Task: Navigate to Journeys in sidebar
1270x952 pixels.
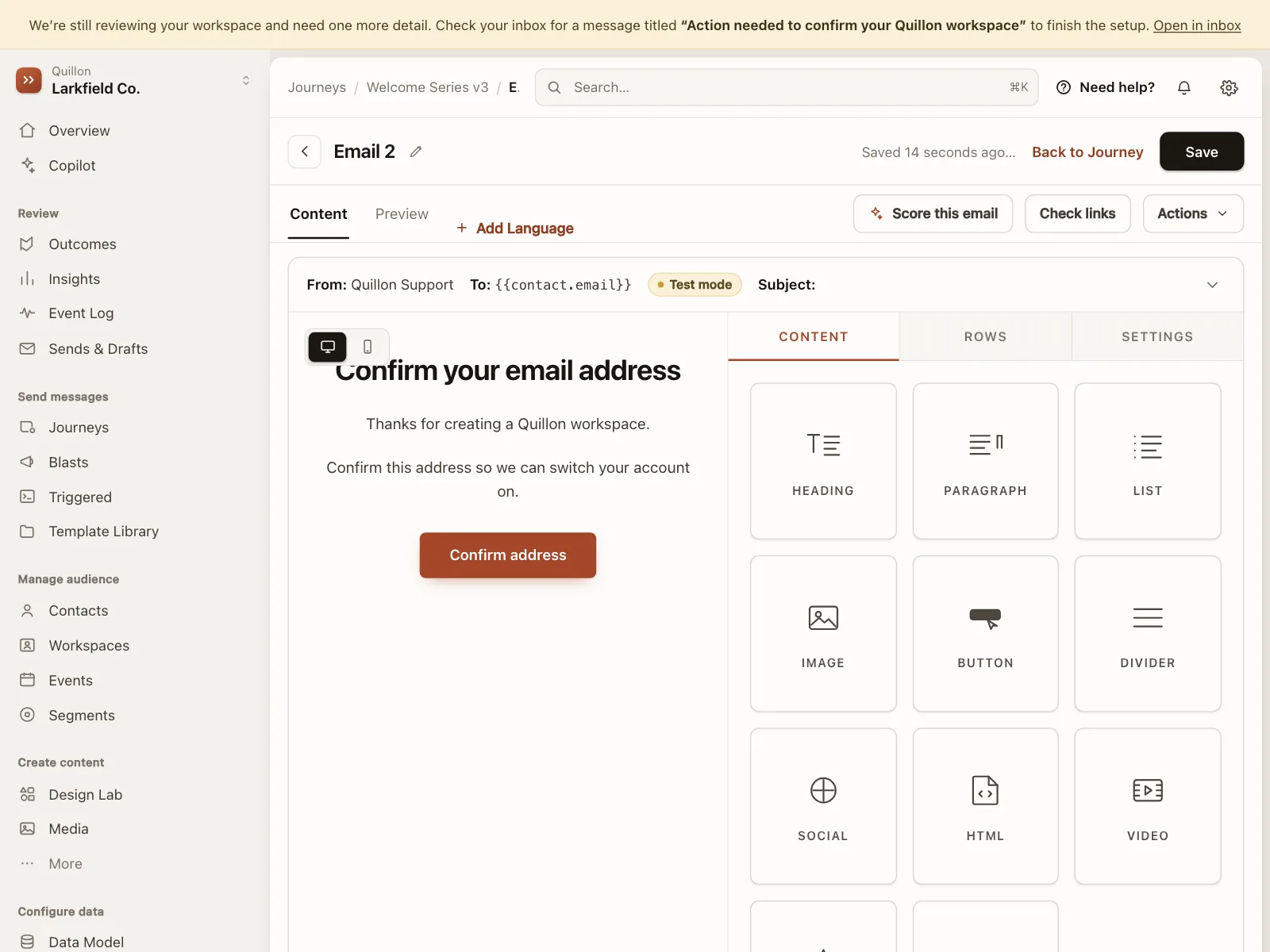Action: (x=79, y=428)
